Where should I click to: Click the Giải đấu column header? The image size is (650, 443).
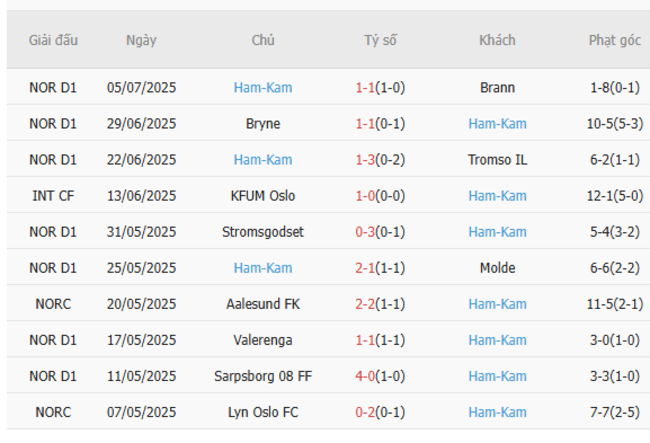click(53, 41)
